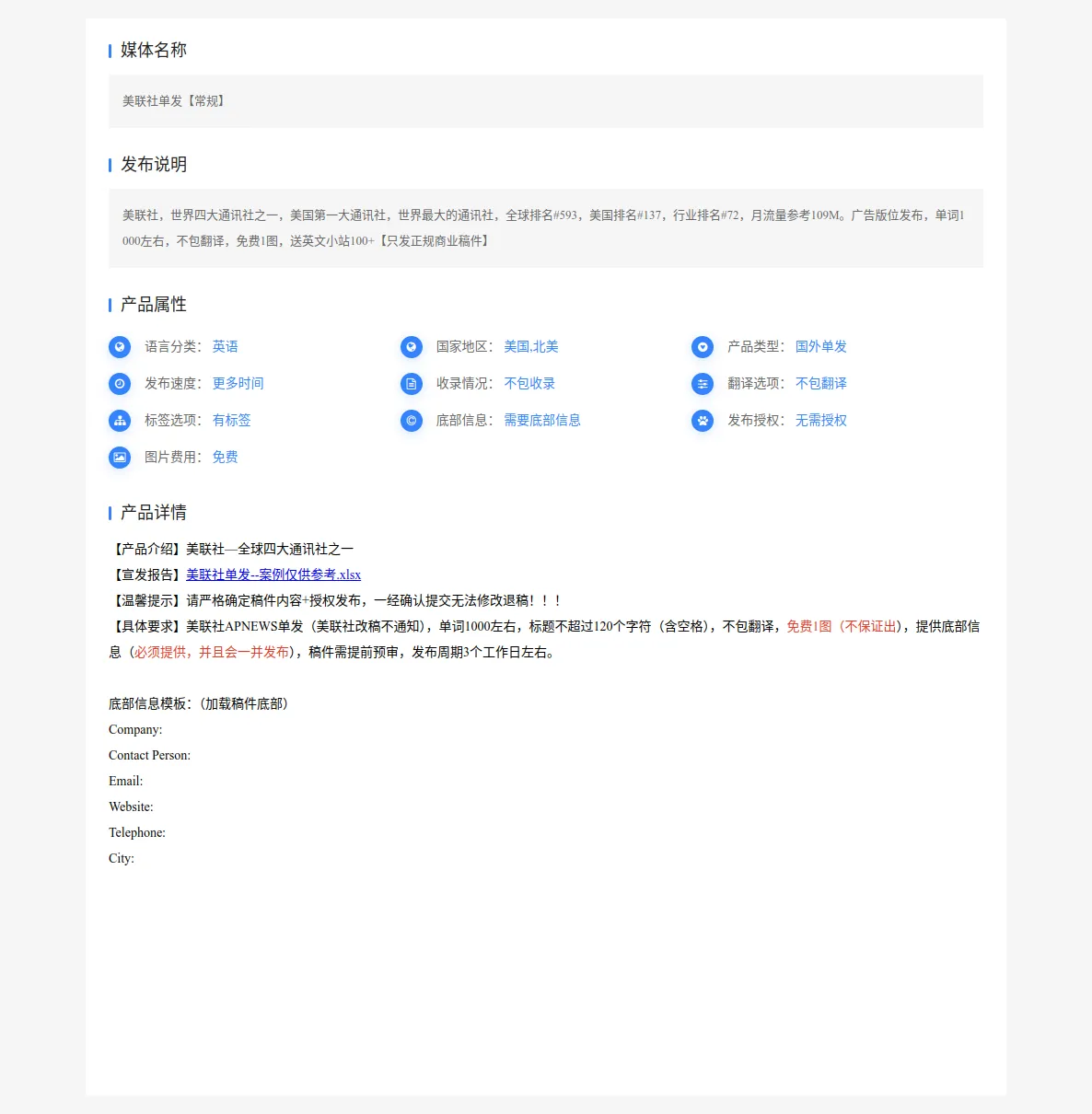This screenshot has width=1092, height=1114.
Task: Click the hierarchy icon beside 标签选项
Action: (x=120, y=421)
